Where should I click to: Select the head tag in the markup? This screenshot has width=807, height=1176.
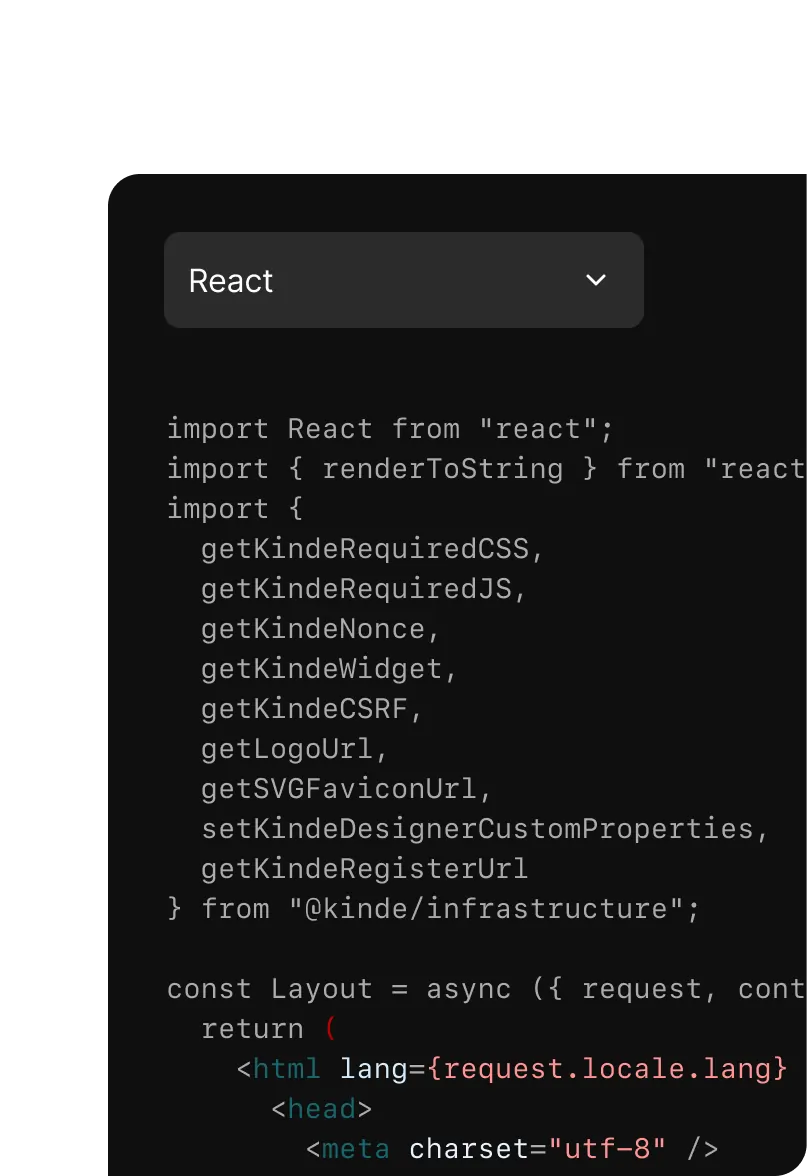[320, 1108]
